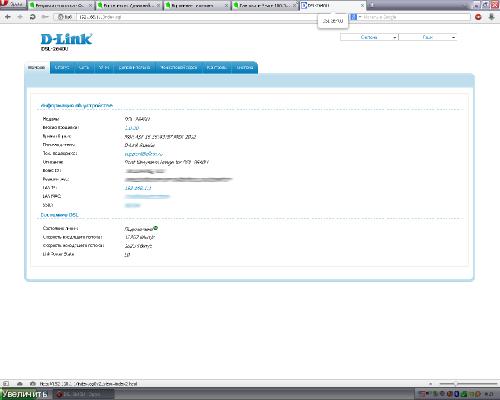The height and width of the screenshot is (400, 500).
Task: Open the Дополнительно tab
Action: 134,67
